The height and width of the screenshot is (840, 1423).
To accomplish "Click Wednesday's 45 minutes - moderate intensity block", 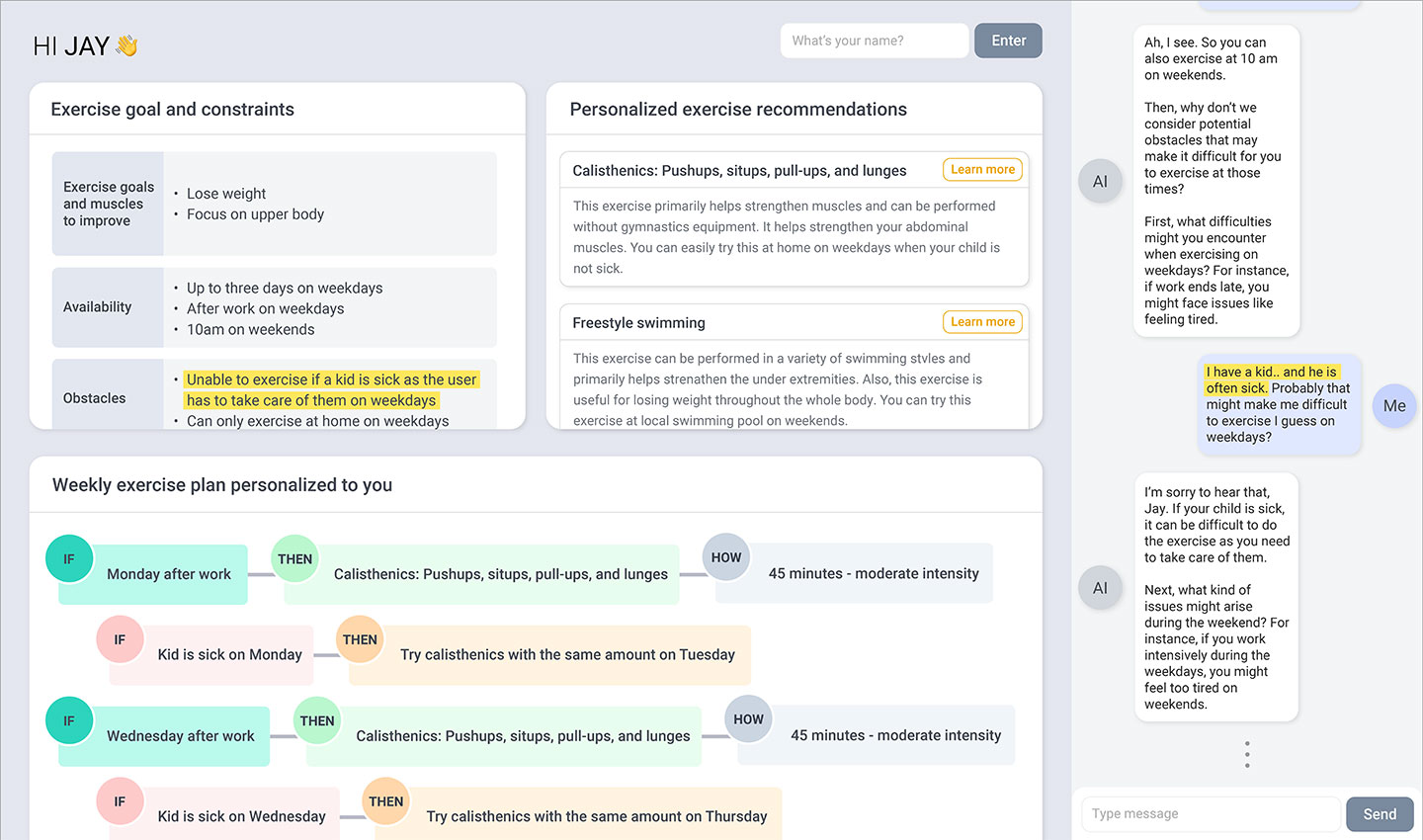I will (x=877, y=735).
